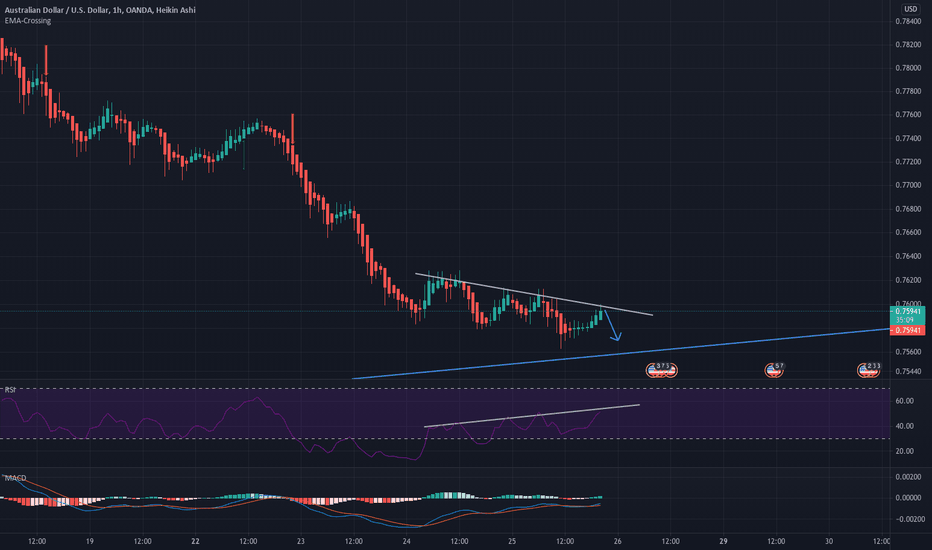Viewport: 932px width, 550px height.
Task: Click the date label 19 on time axis
Action: pos(90,541)
